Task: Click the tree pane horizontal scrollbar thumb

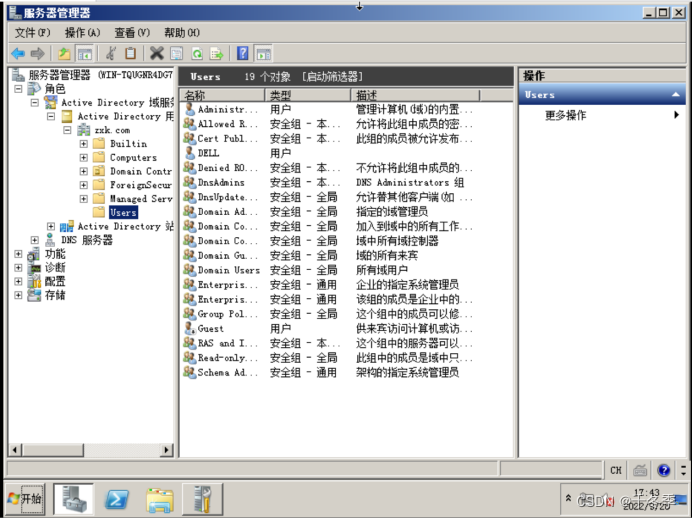Action: point(53,450)
